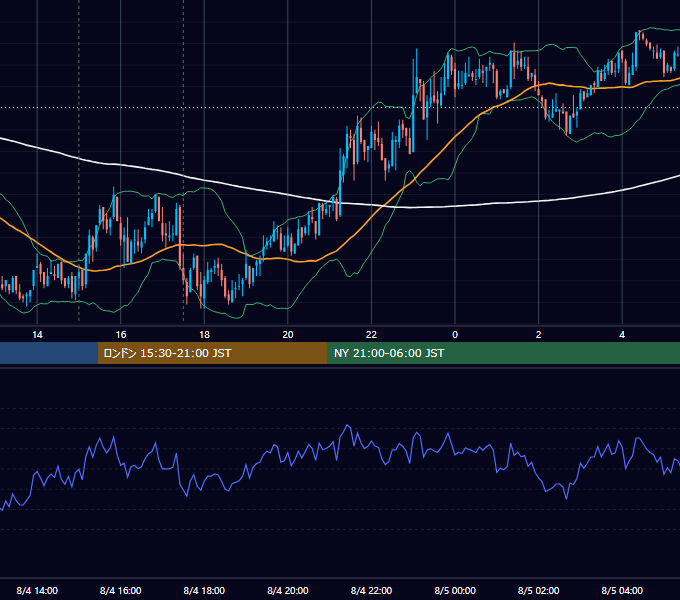This screenshot has width=680, height=600.
Task: Click the 16 hour label on price chart axis
Action: (121, 335)
